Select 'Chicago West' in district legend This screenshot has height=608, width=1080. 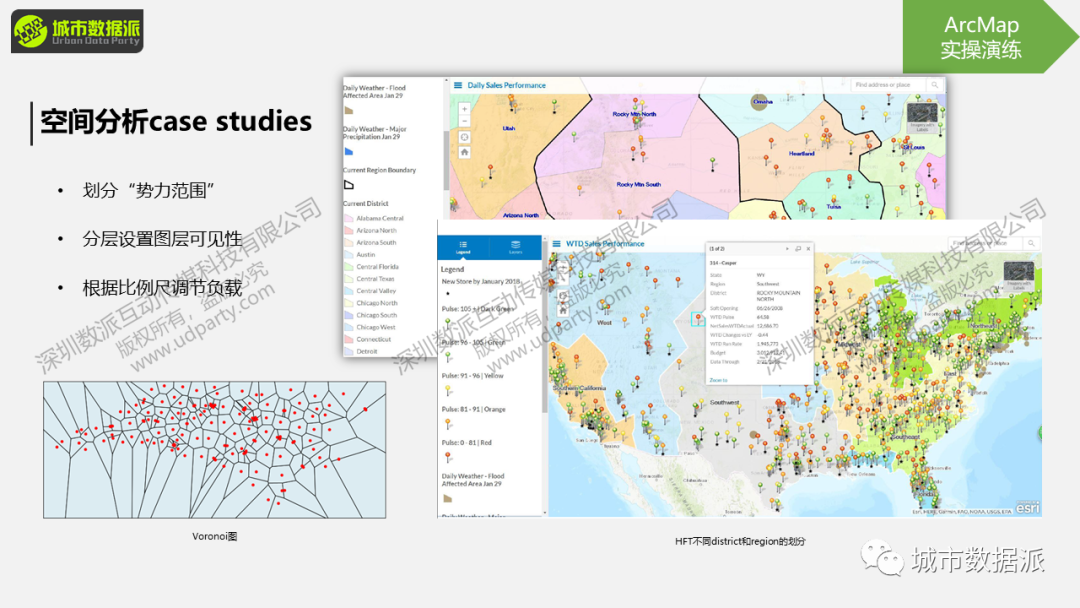pos(376,327)
